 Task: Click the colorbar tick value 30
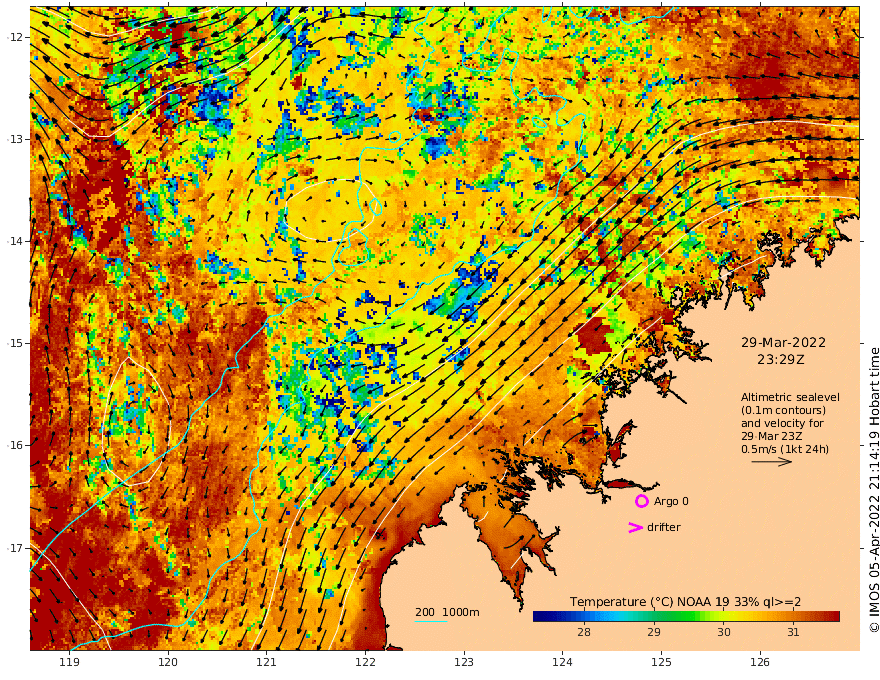[x=723, y=632]
